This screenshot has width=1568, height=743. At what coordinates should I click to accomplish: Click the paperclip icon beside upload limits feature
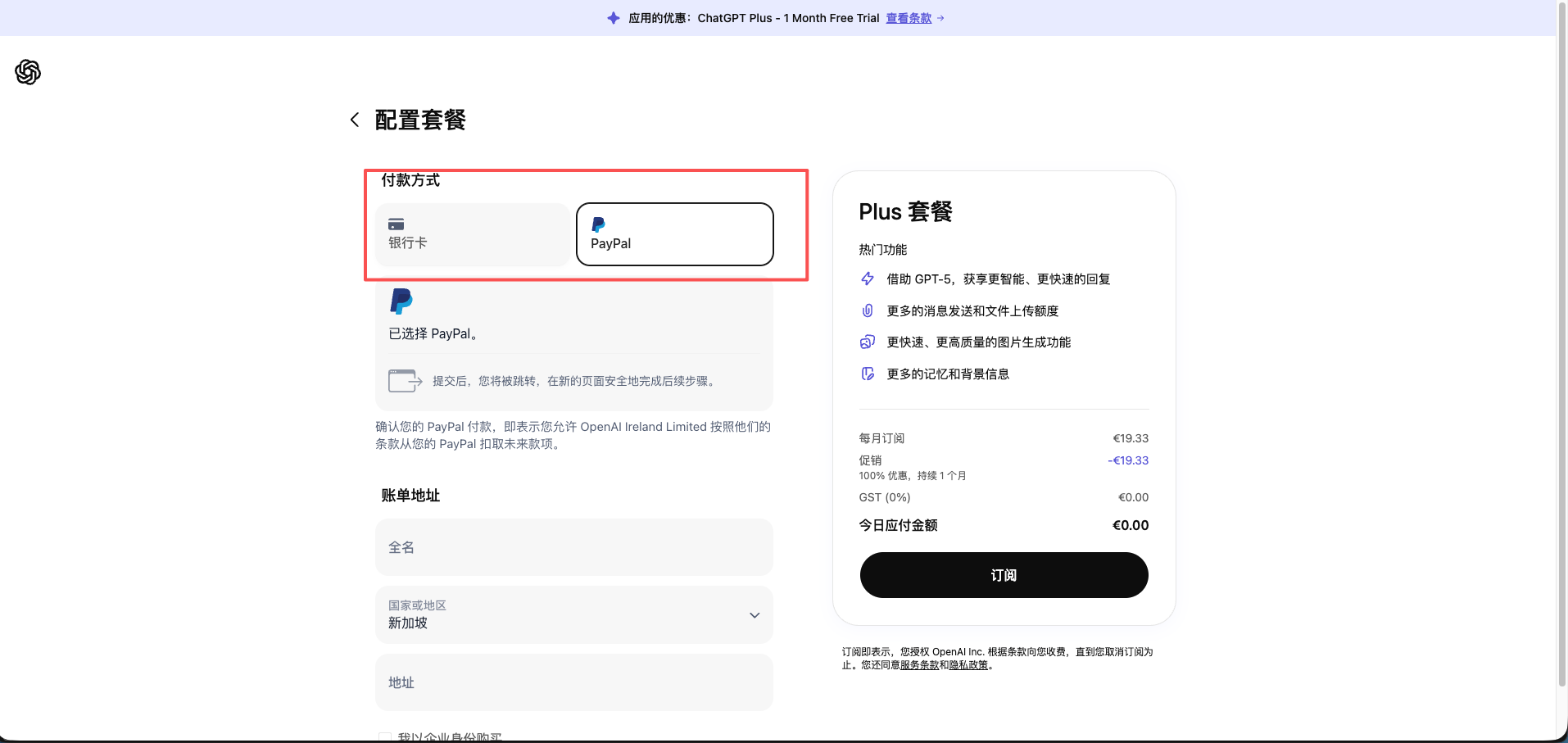(x=868, y=310)
